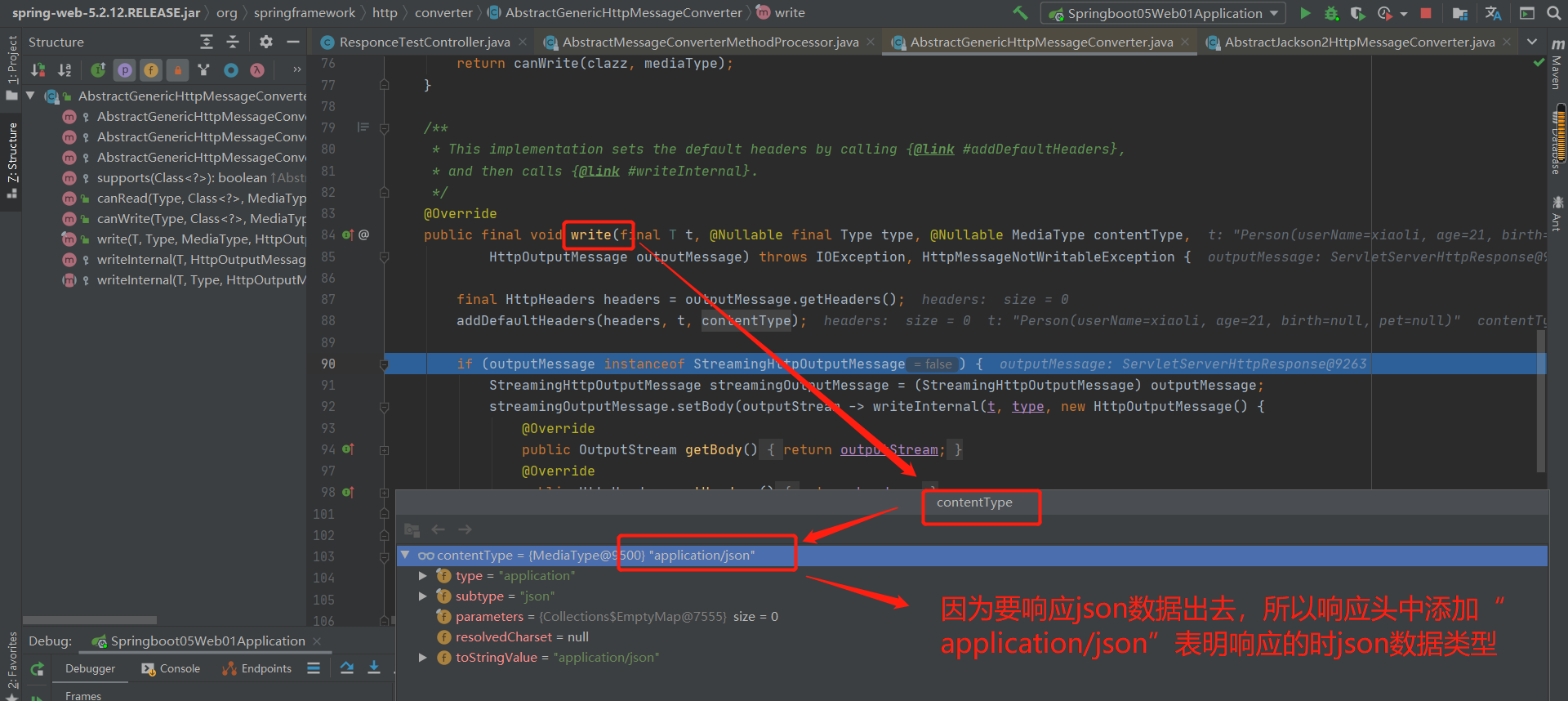Click Rerun icon in Debug panel
This screenshot has height=701, width=1568.
tap(37, 669)
